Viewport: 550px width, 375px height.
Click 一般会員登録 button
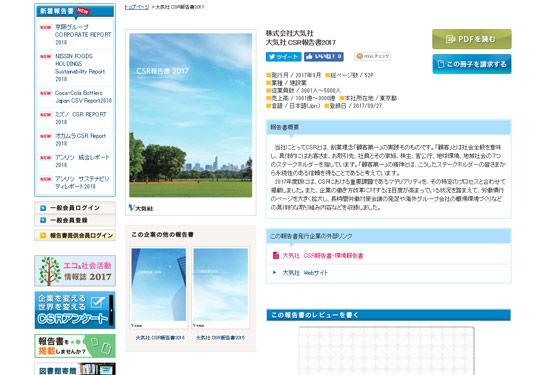(x=75, y=220)
